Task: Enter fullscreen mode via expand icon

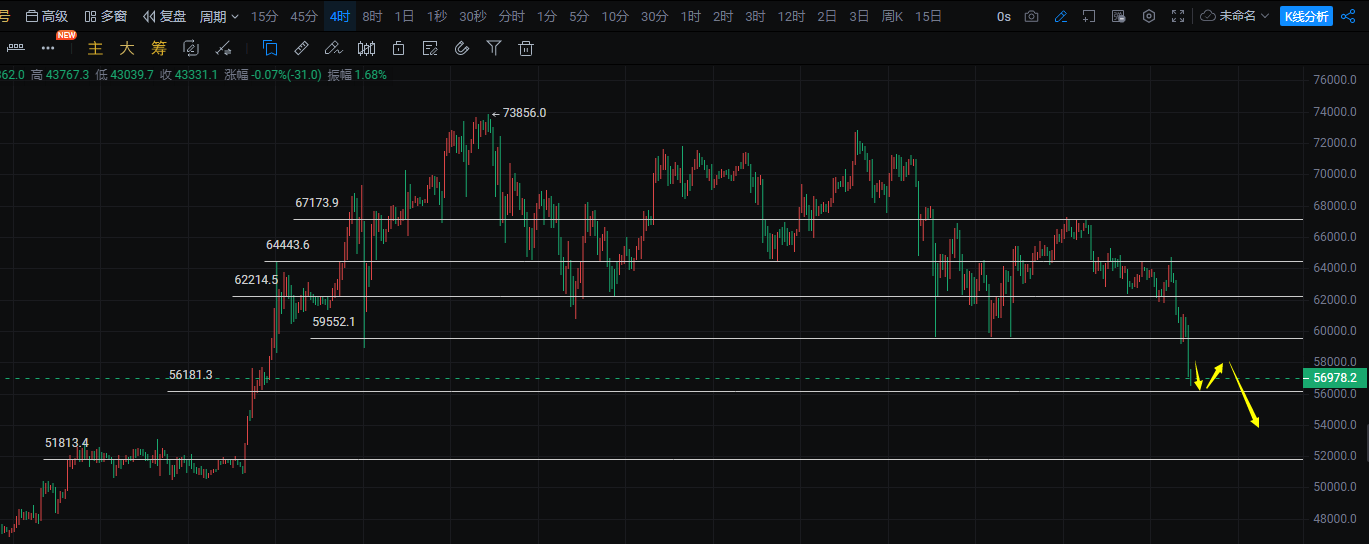Action: [1179, 16]
